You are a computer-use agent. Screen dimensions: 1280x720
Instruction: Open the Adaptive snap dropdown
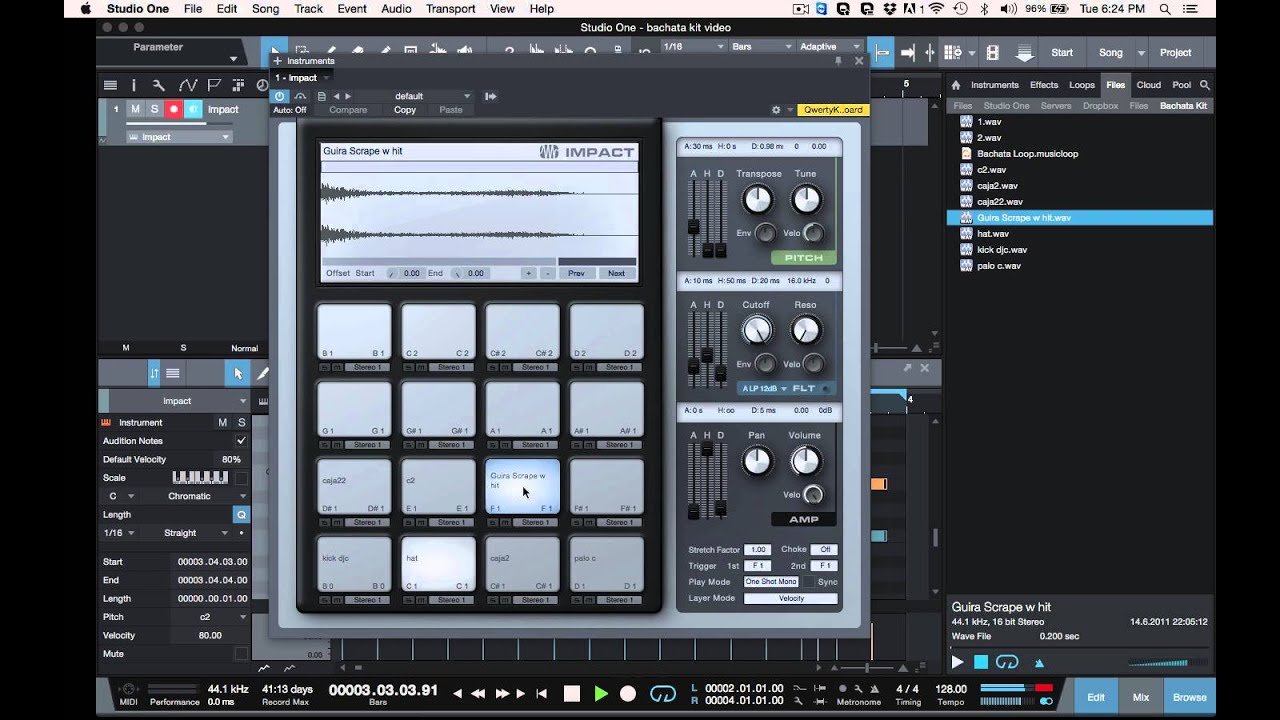(829, 46)
